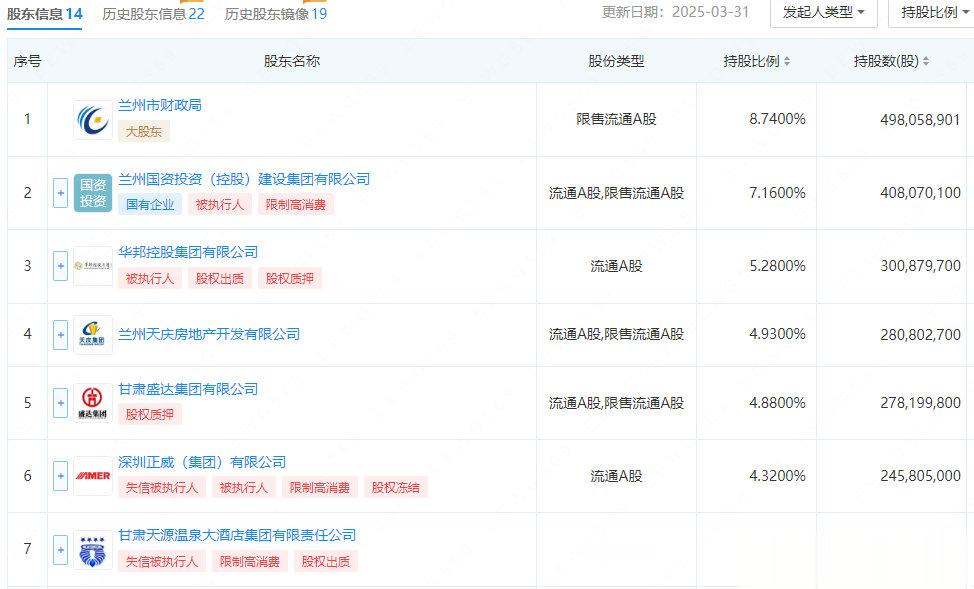Click the 更新日期：2025-03-31 text
Image resolution: width=974 pixels, height=589 pixels.
[676, 12]
